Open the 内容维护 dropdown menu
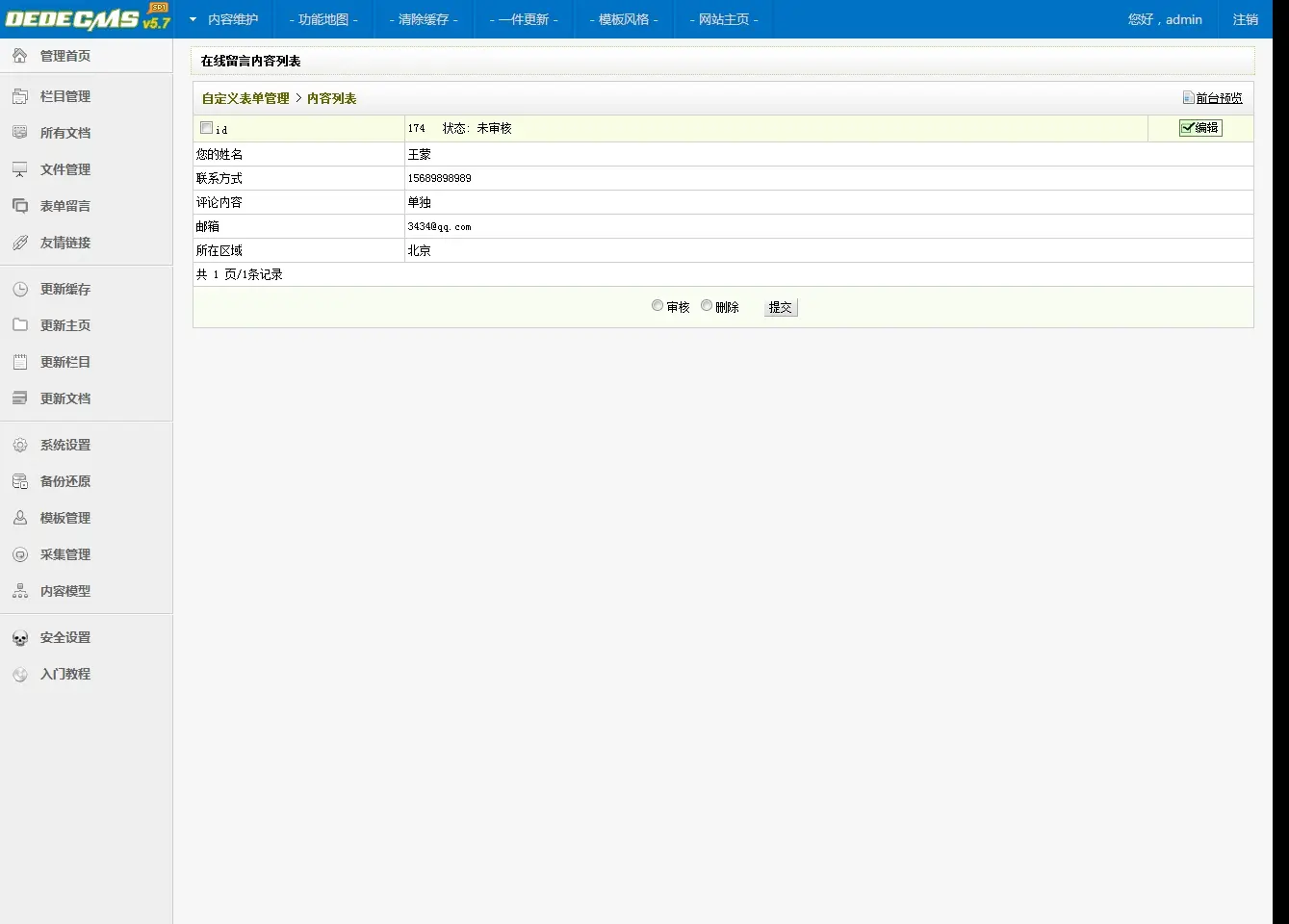1289x924 pixels. [x=224, y=19]
